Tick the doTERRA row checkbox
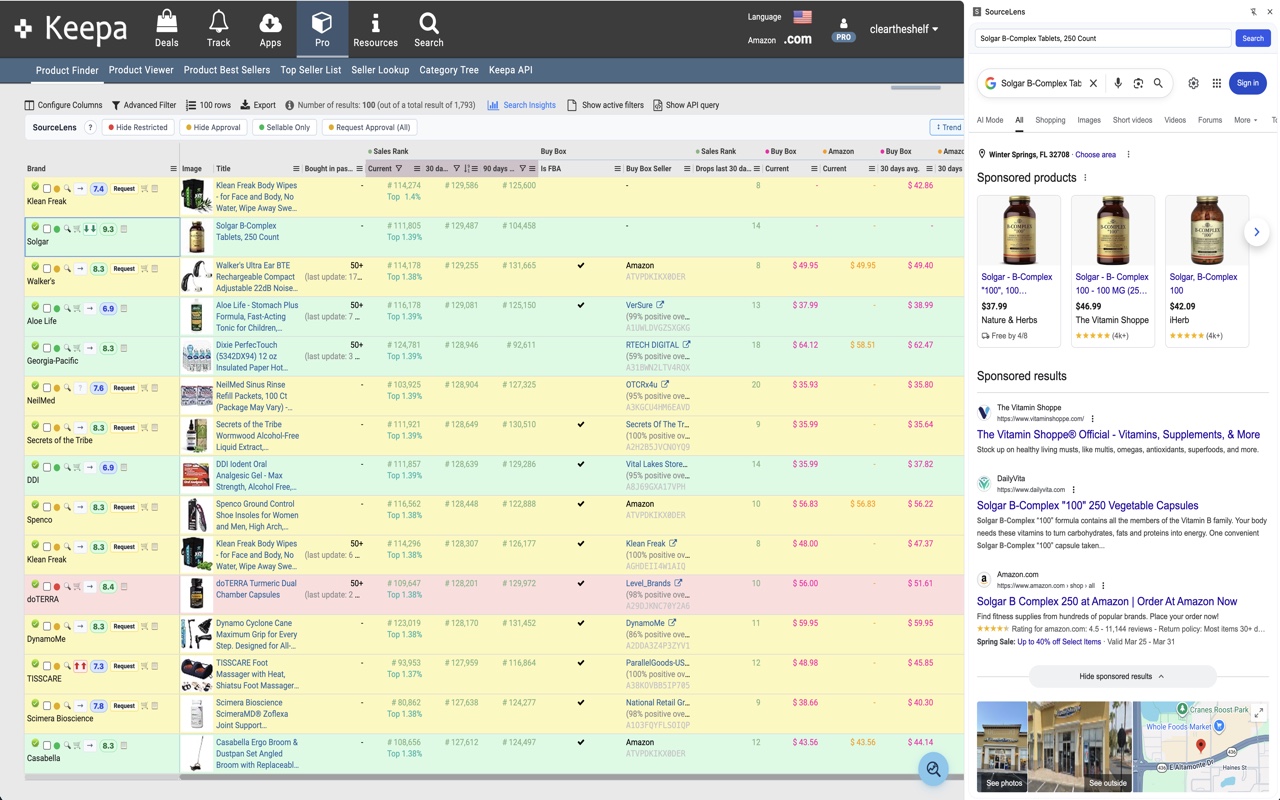1280x800 pixels. [x=46, y=587]
